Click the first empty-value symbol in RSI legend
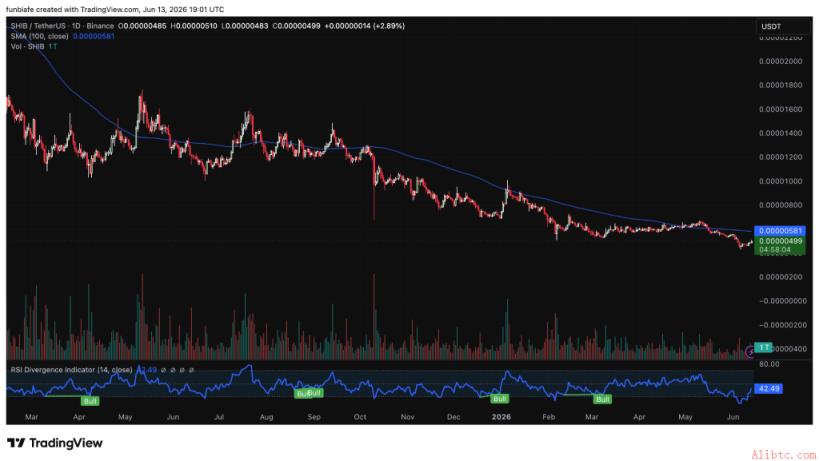Viewport: 819px width, 461px height. pyautogui.click(x=163, y=370)
